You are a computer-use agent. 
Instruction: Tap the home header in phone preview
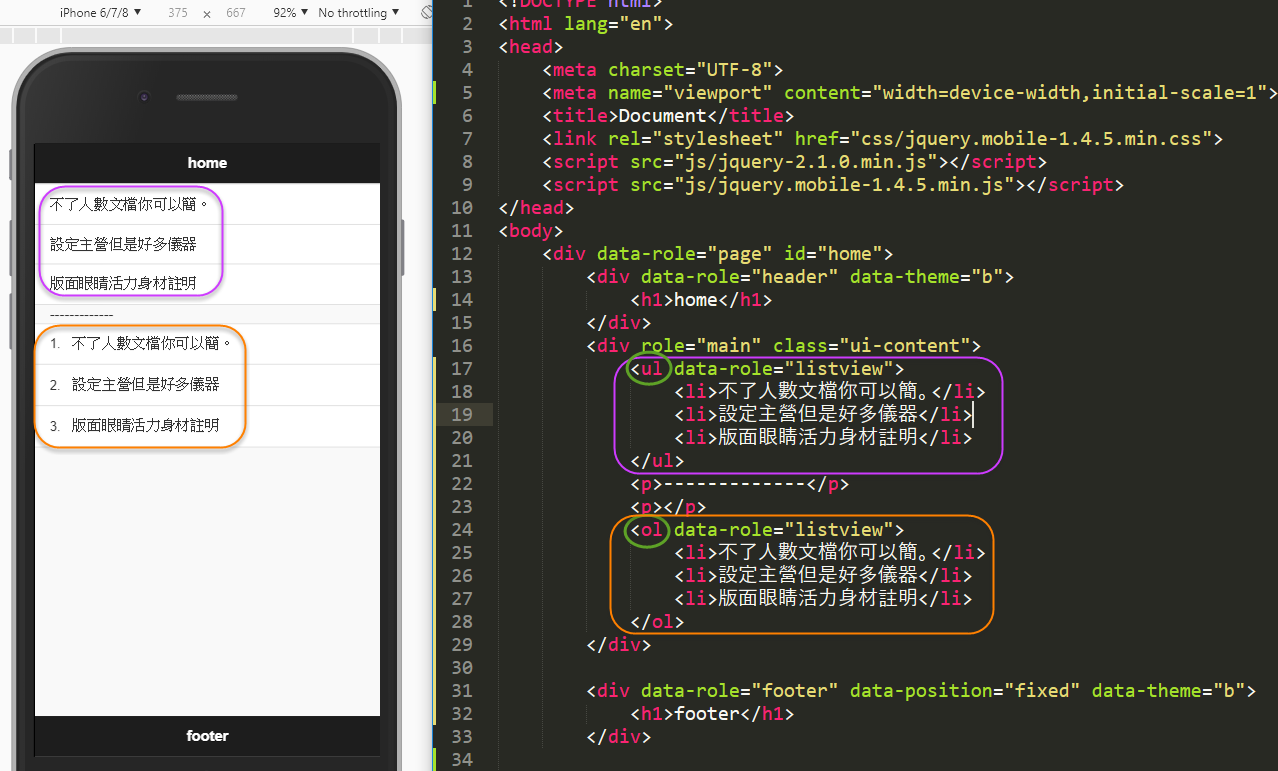pos(207,163)
